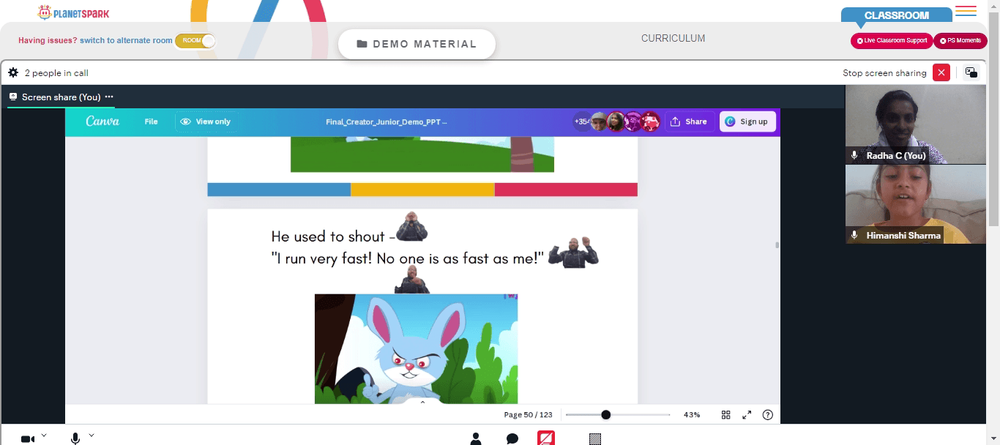Toggle the camera on or off

coord(27,439)
